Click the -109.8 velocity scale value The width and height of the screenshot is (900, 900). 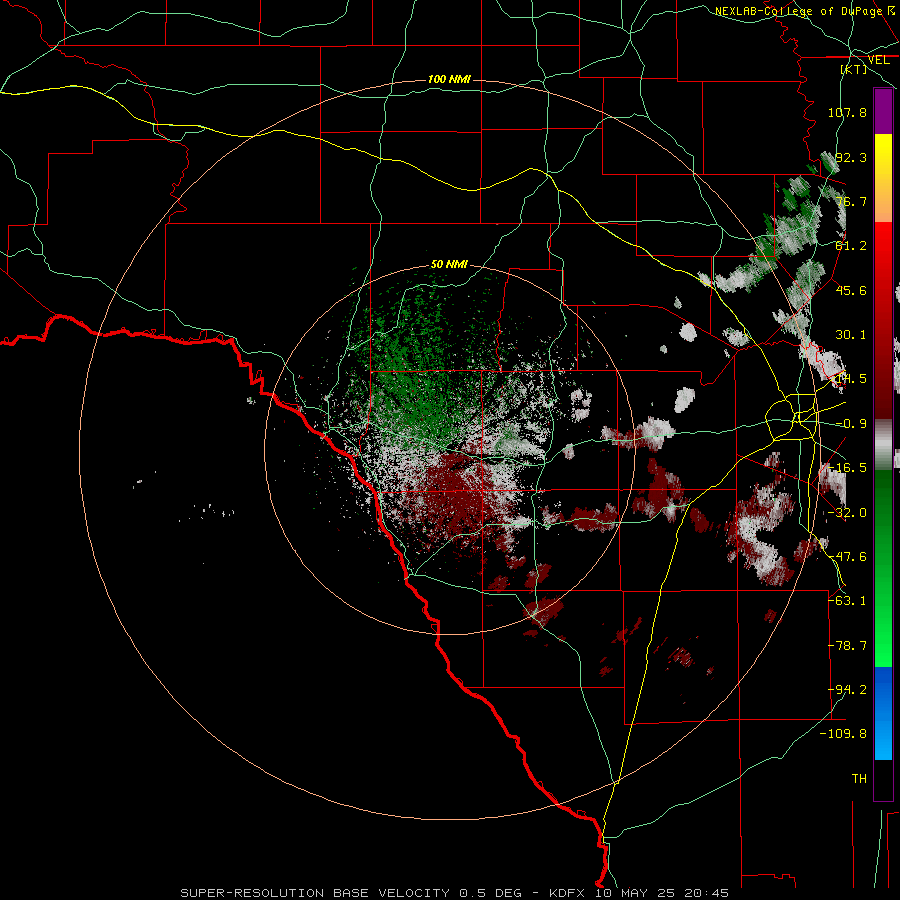tap(843, 734)
